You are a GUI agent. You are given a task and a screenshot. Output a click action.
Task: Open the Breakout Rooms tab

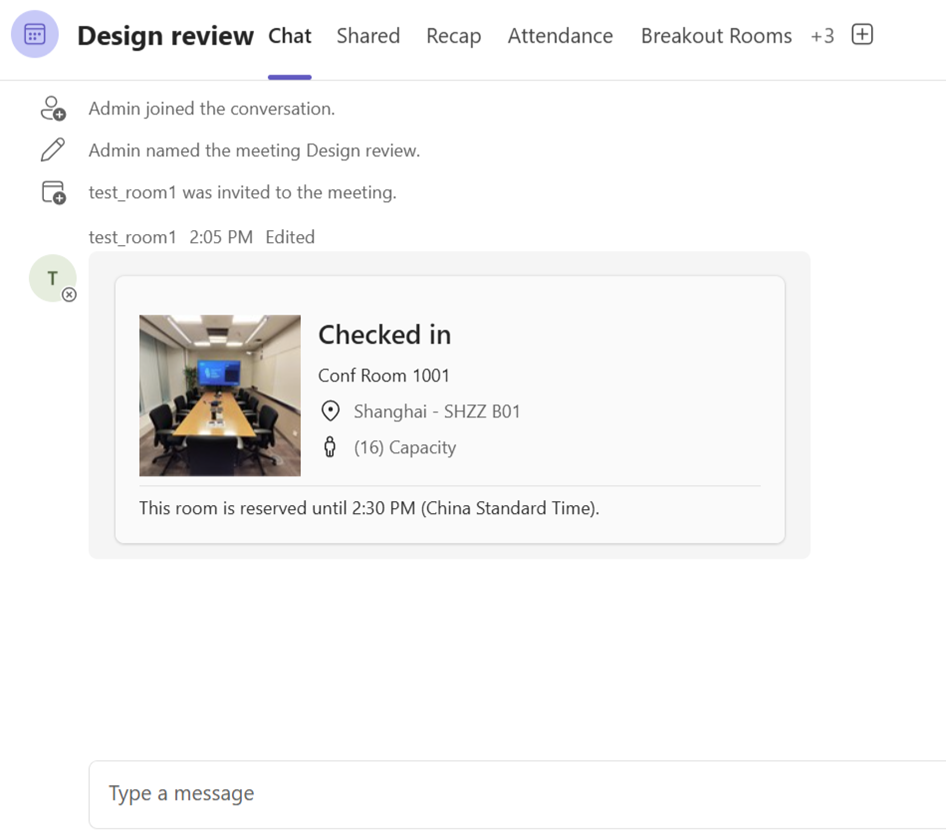716,36
